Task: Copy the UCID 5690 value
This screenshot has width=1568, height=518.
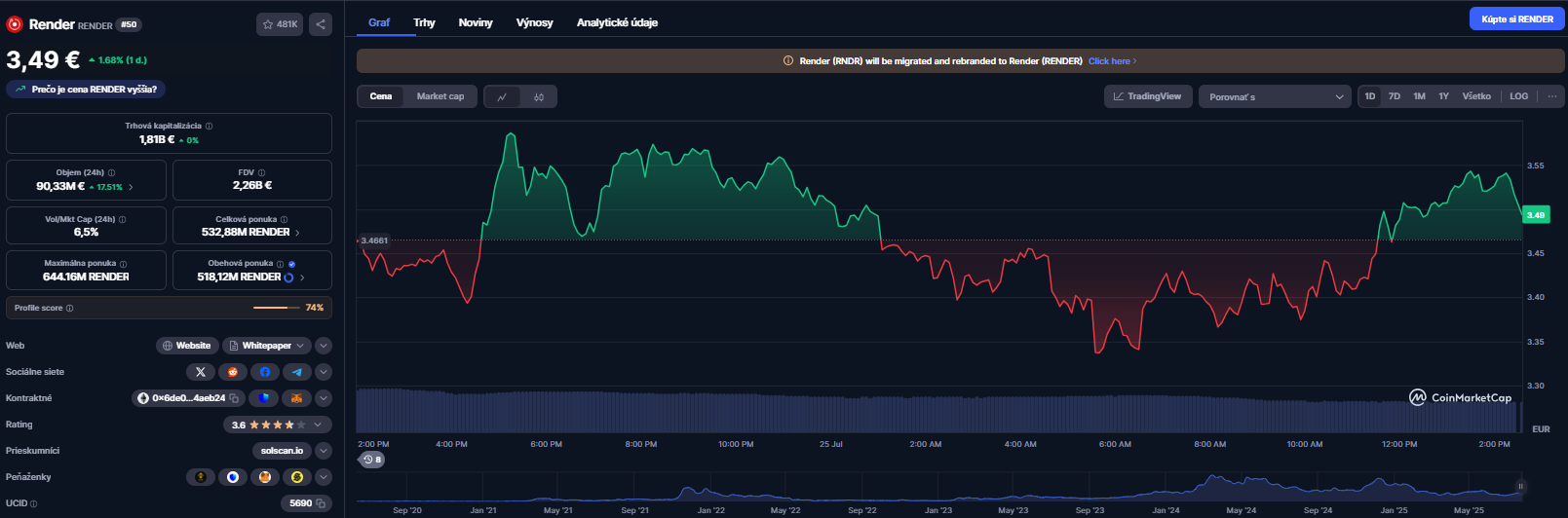Action: (319, 503)
